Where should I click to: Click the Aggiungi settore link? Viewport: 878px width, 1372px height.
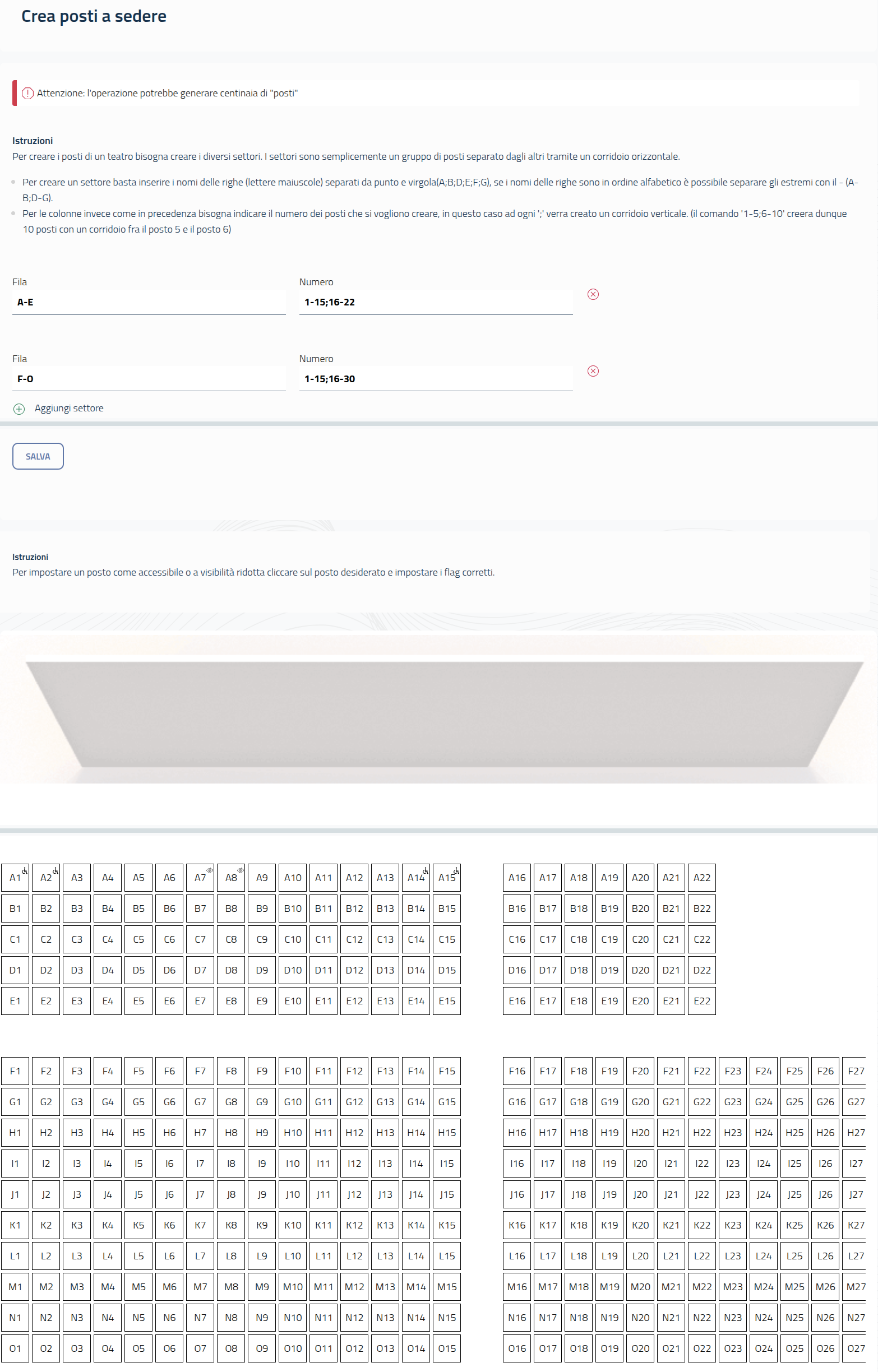tap(69, 409)
